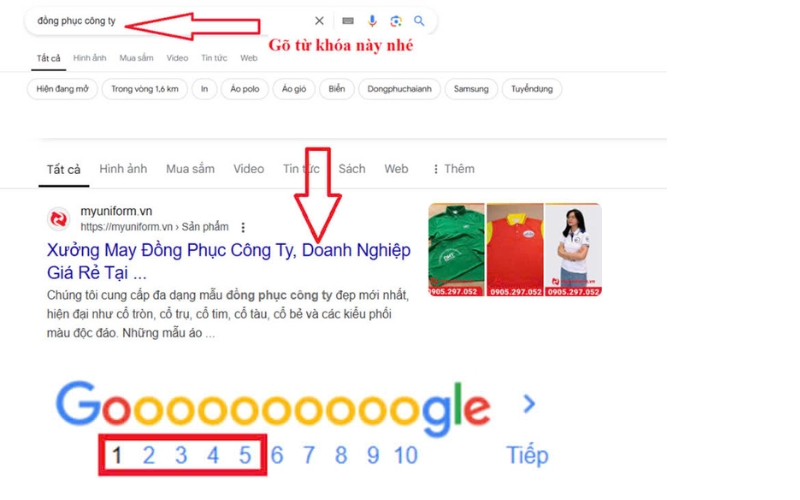Open the Xưởng May Đồng Phục Công Ty result

pos(229,261)
